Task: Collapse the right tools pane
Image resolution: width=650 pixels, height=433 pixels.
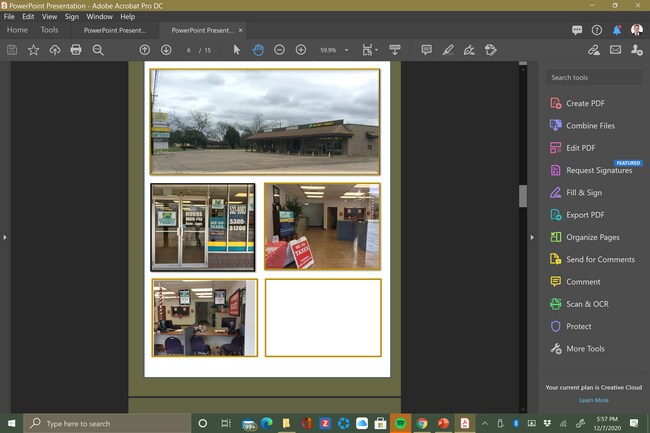Action: [x=530, y=237]
